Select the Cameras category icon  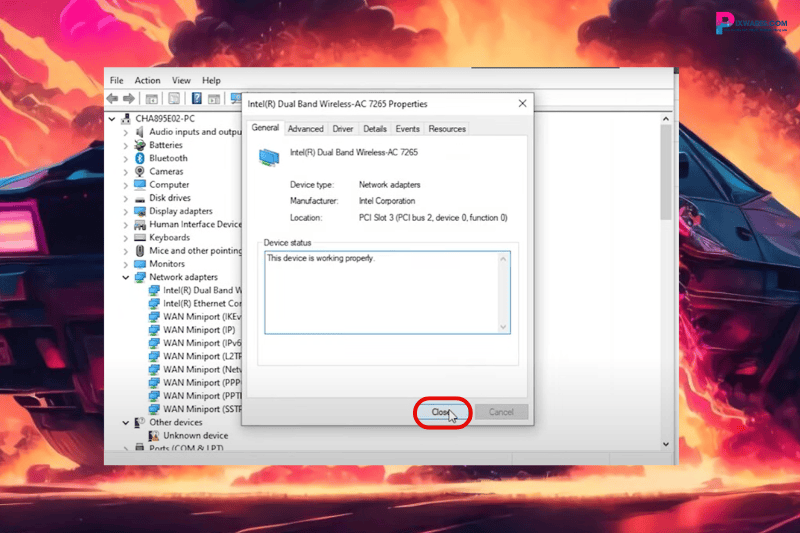coord(140,171)
